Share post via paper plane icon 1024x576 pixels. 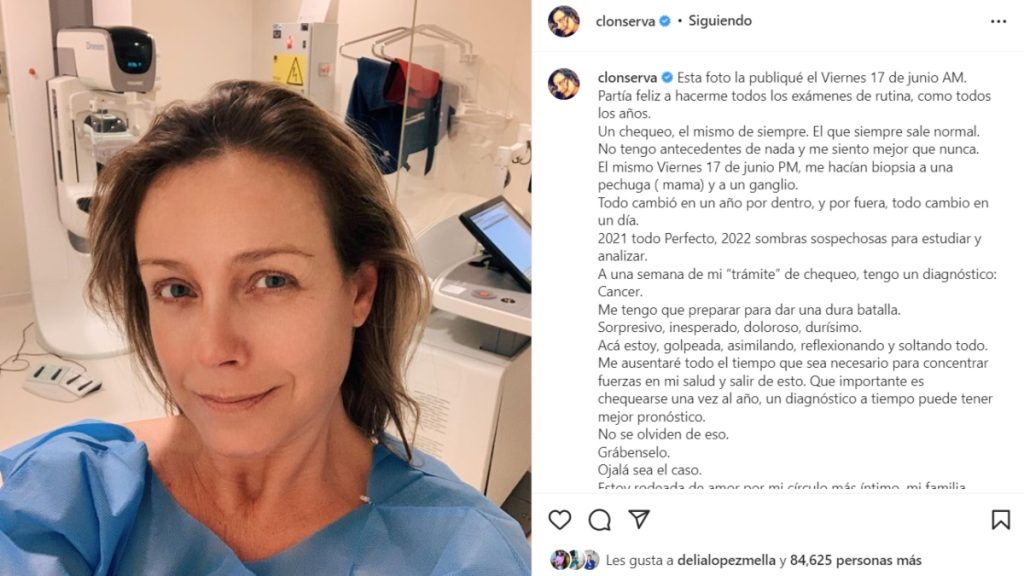(x=639, y=519)
